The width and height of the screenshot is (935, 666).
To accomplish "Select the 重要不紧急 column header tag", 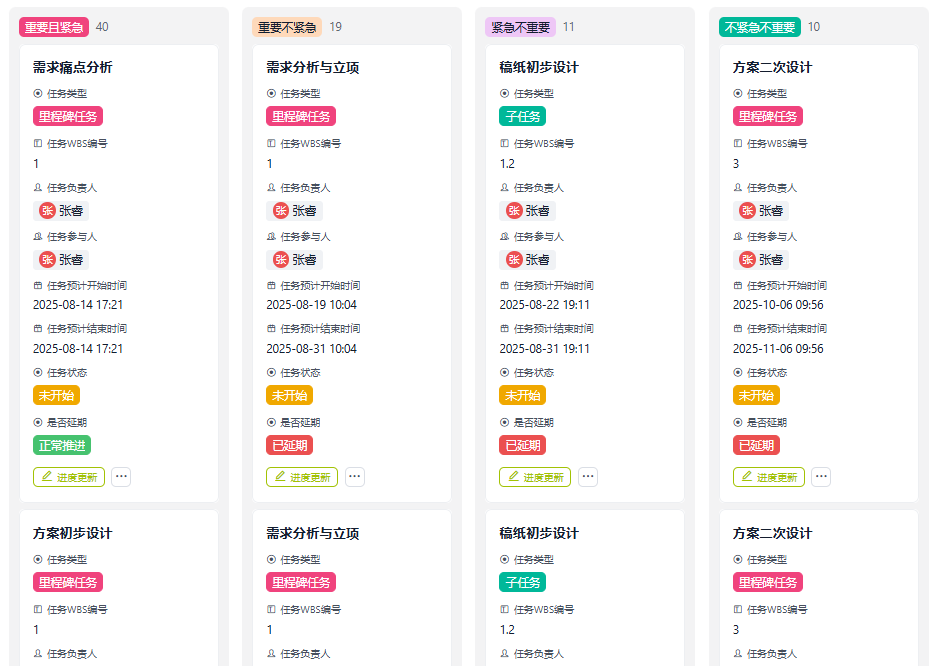I will (287, 27).
